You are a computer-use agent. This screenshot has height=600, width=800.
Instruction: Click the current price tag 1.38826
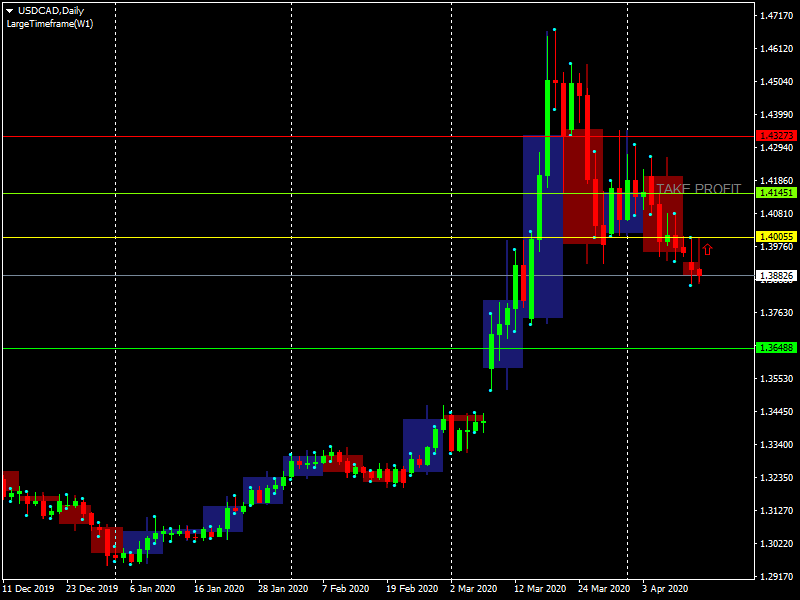click(776, 276)
